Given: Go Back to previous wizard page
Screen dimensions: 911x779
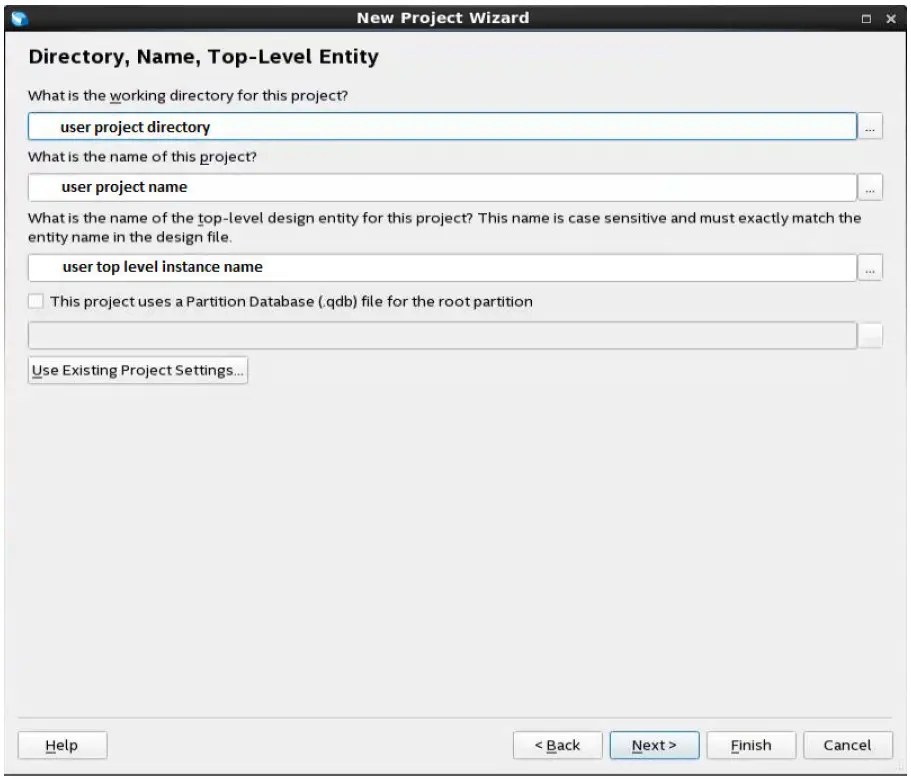Looking at the screenshot, I should [557, 745].
